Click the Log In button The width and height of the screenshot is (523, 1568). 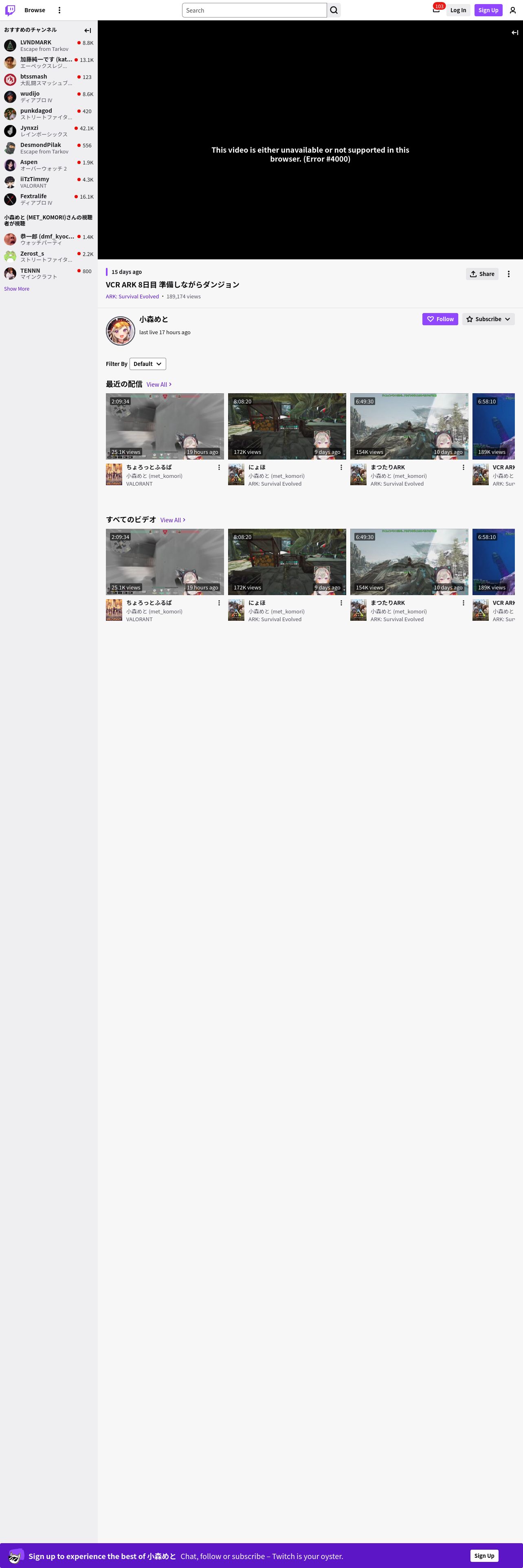pyautogui.click(x=458, y=10)
